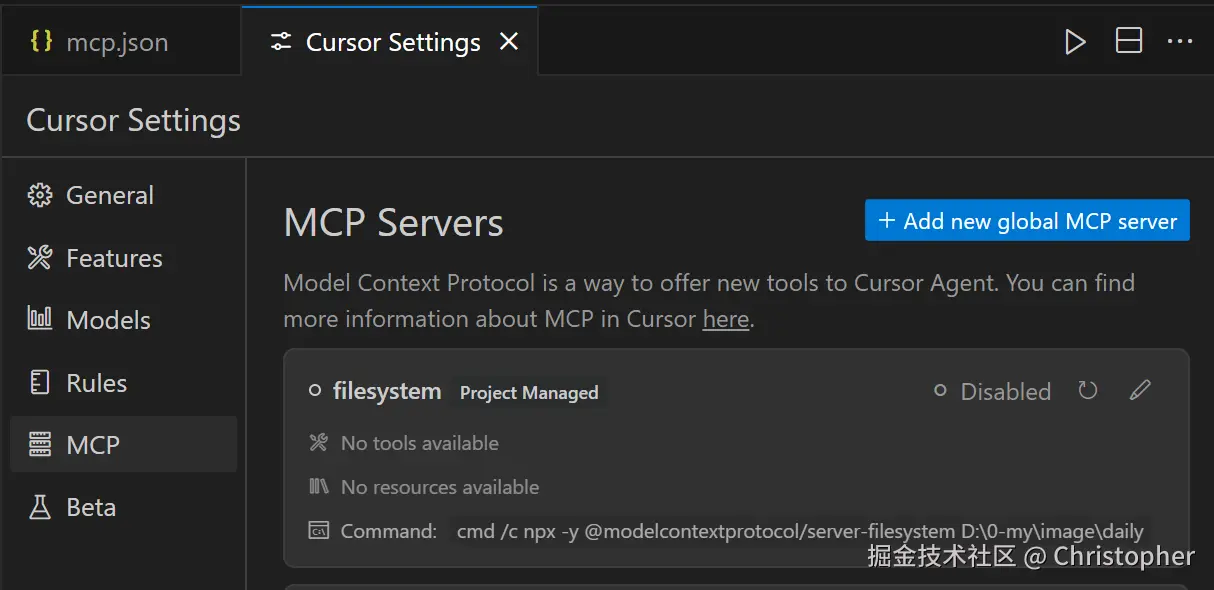1214x590 pixels.
Task: Toggle the Disabled status of the filesystem server
Action: coord(992,392)
